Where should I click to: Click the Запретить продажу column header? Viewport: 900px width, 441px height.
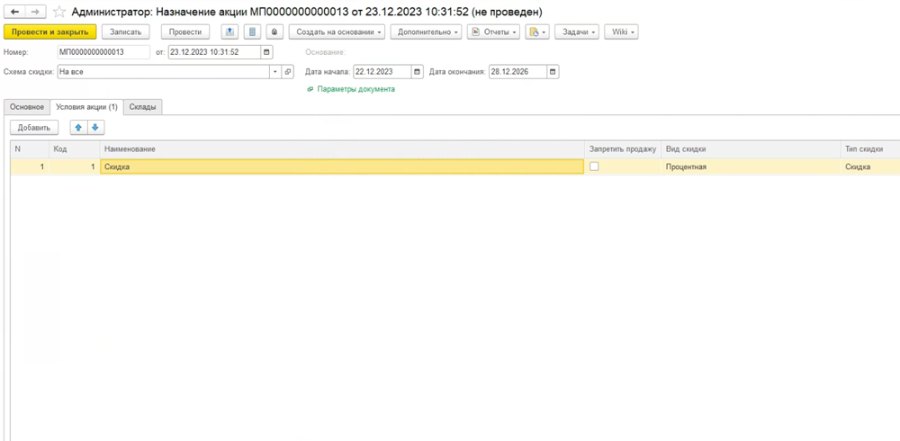tap(623, 149)
